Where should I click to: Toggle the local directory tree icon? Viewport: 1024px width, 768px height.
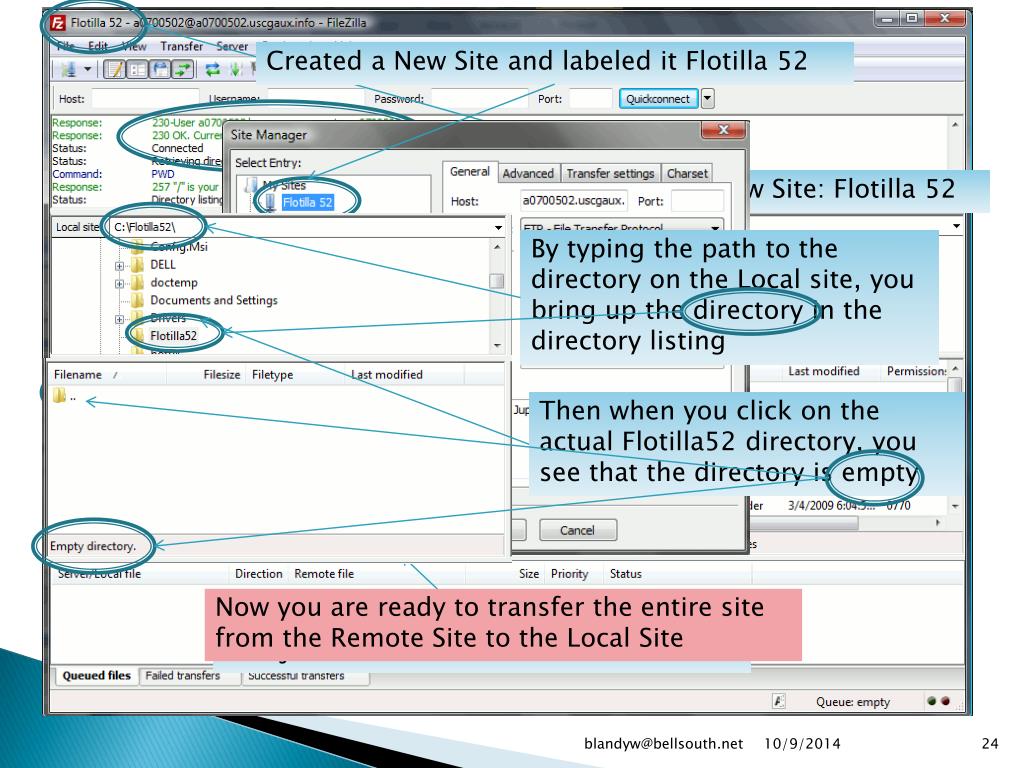[138, 69]
